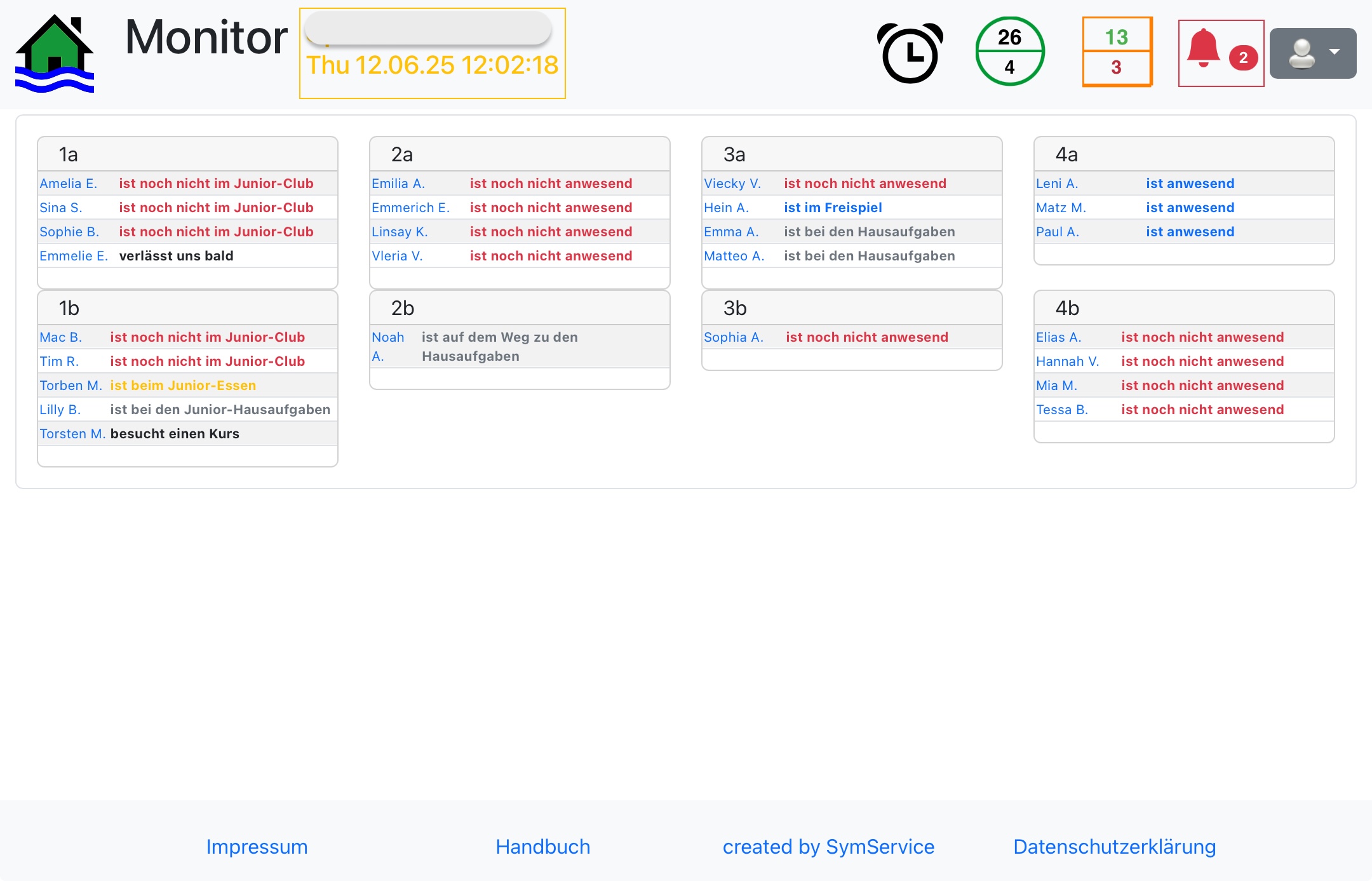
Task: Open the Impressum page
Action: tap(257, 846)
